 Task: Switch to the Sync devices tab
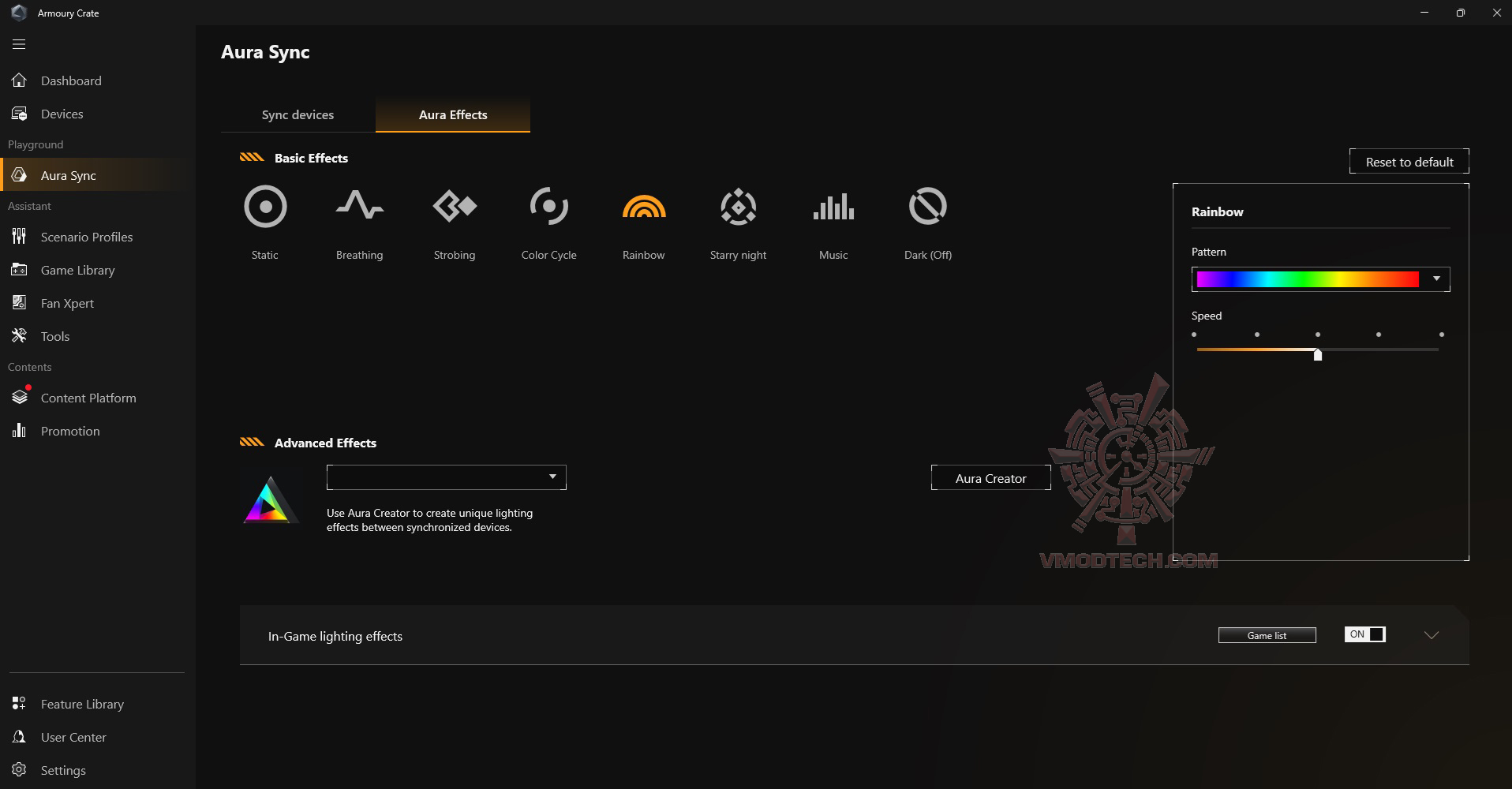tap(298, 114)
